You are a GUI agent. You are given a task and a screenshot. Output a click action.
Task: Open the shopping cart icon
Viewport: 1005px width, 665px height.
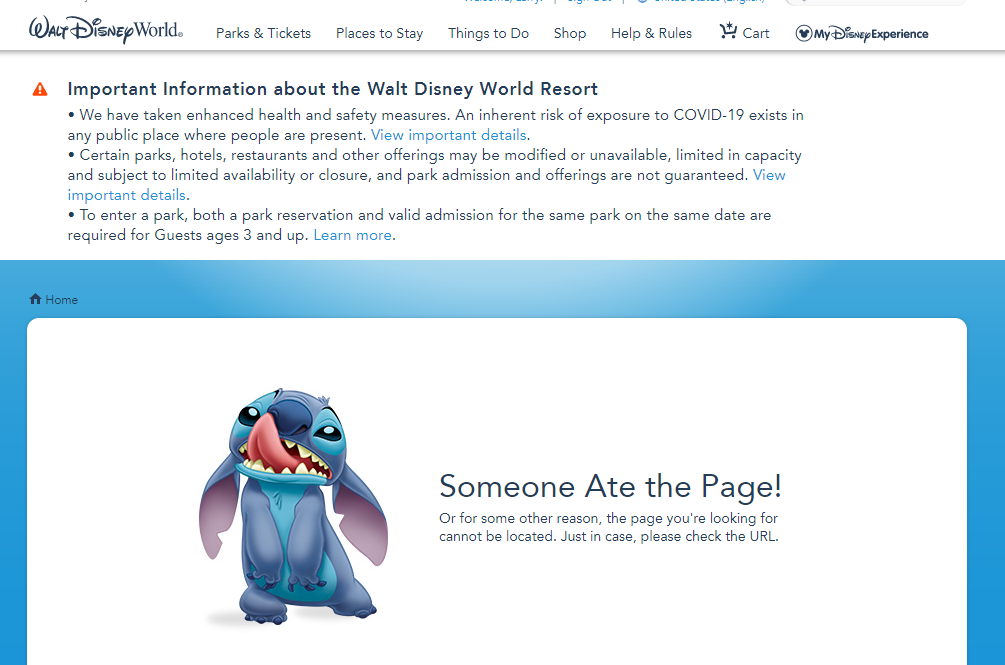point(728,32)
